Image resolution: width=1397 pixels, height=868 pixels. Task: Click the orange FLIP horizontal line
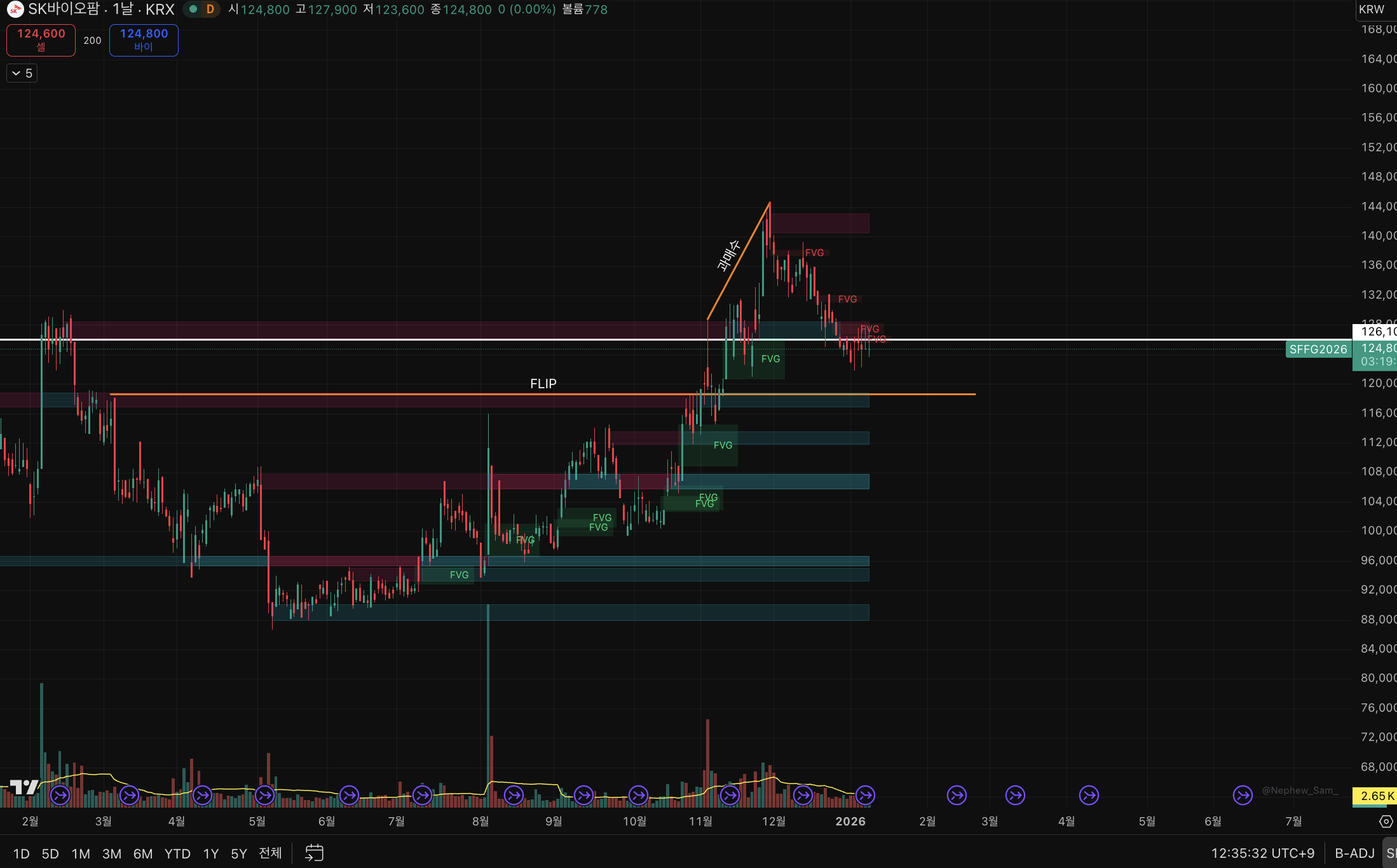click(922, 394)
